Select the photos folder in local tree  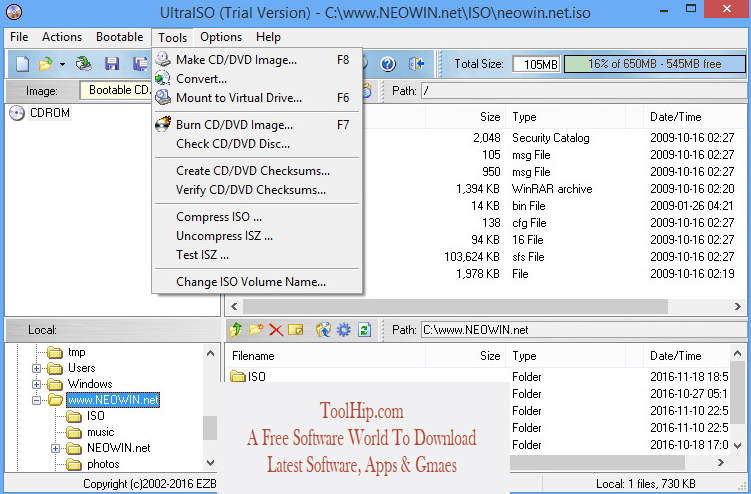[103, 464]
